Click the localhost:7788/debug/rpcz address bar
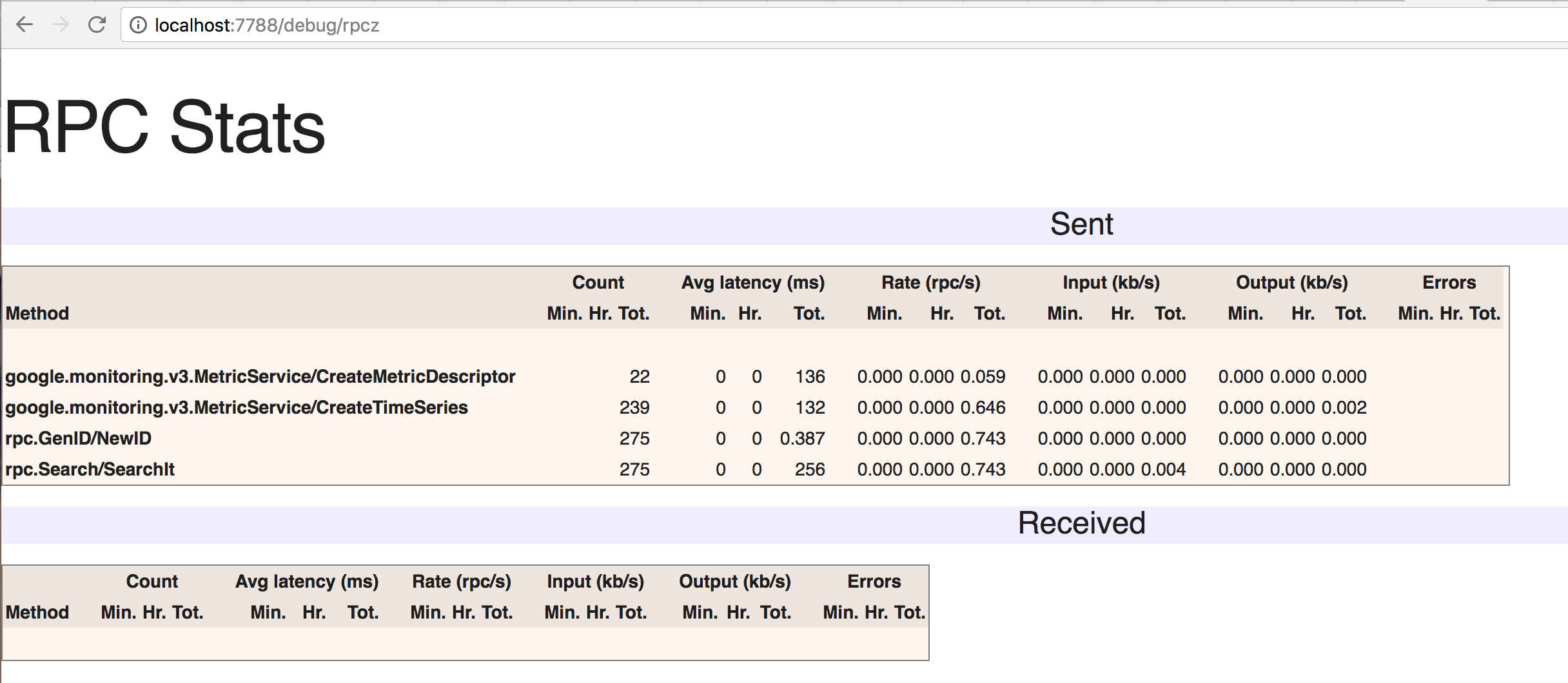The height and width of the screenshot is (683, 1568). tap(267, 25)
